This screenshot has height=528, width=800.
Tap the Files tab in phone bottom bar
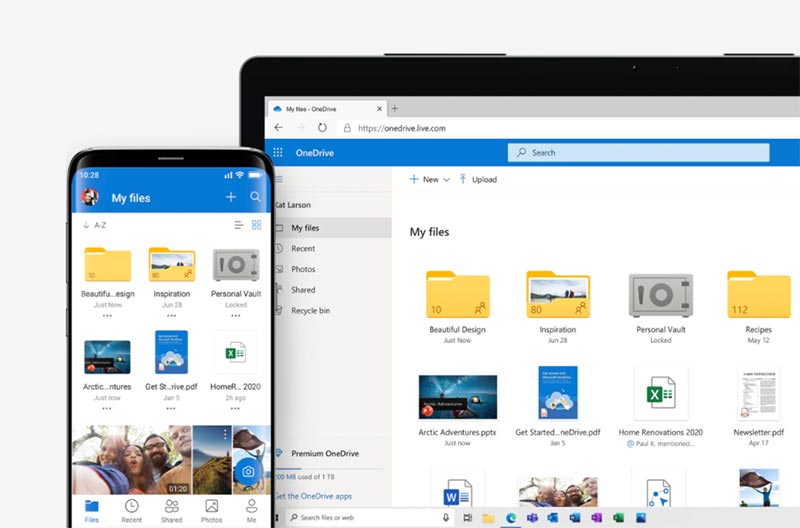click(92, 511)
